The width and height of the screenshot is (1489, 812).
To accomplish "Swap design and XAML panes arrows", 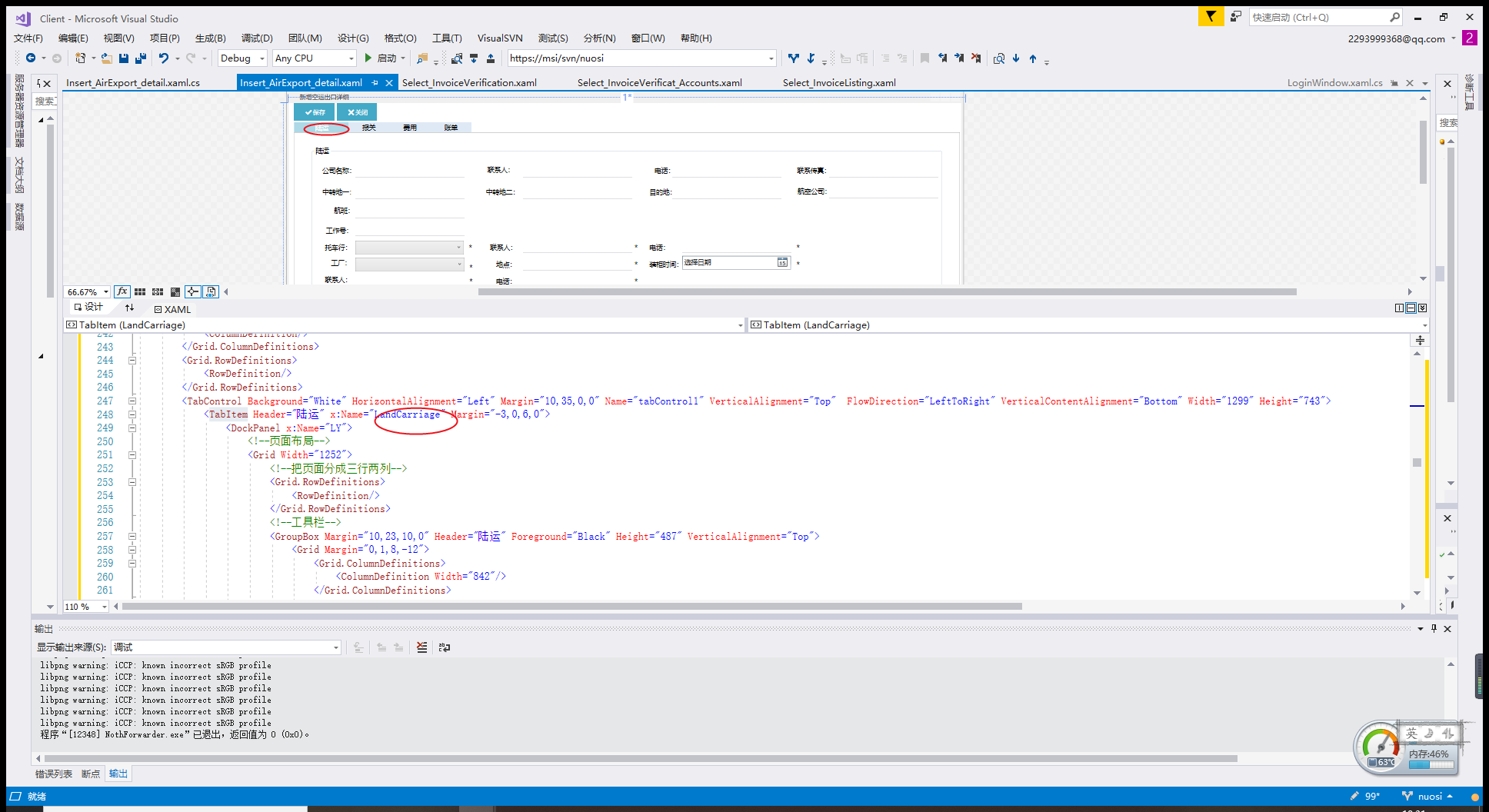I will pos(129,308).
